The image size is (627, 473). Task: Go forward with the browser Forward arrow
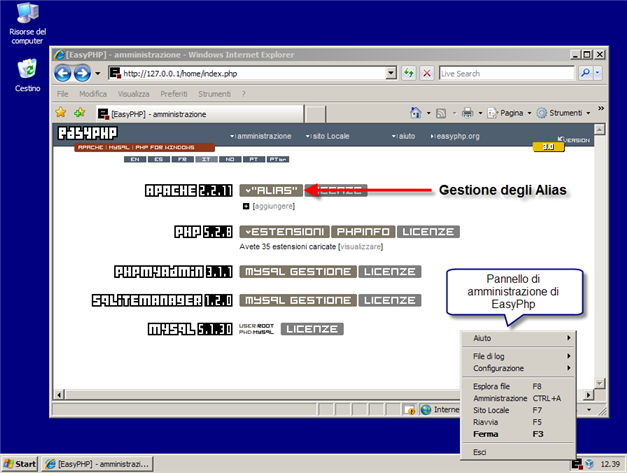[x=82, y=74]
